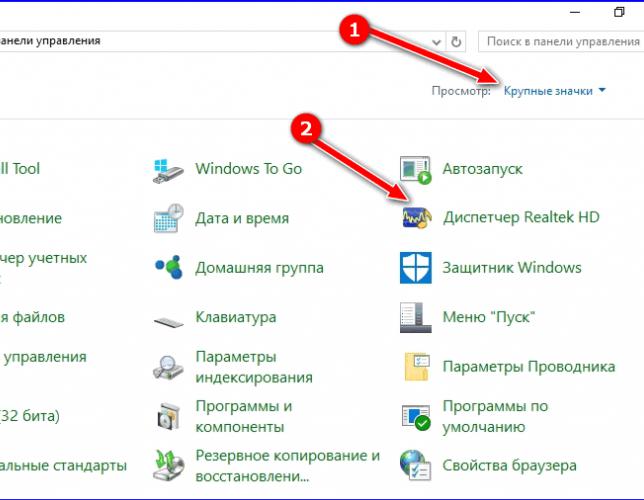Open the Default Programs icon
644x500 pixels.
click(x=416, y=417)
